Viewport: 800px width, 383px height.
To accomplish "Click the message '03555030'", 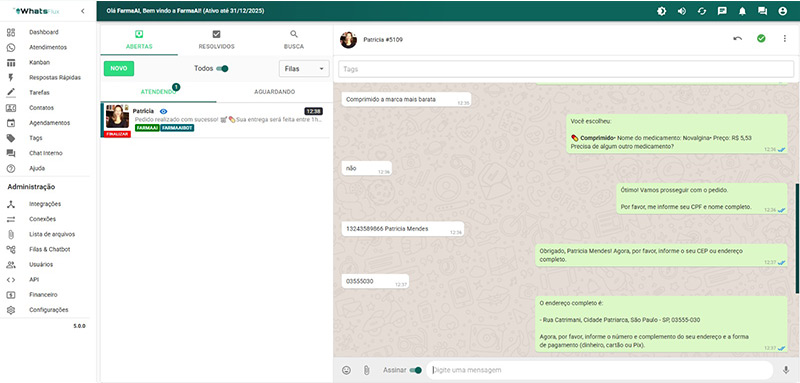I will [375, 282].
